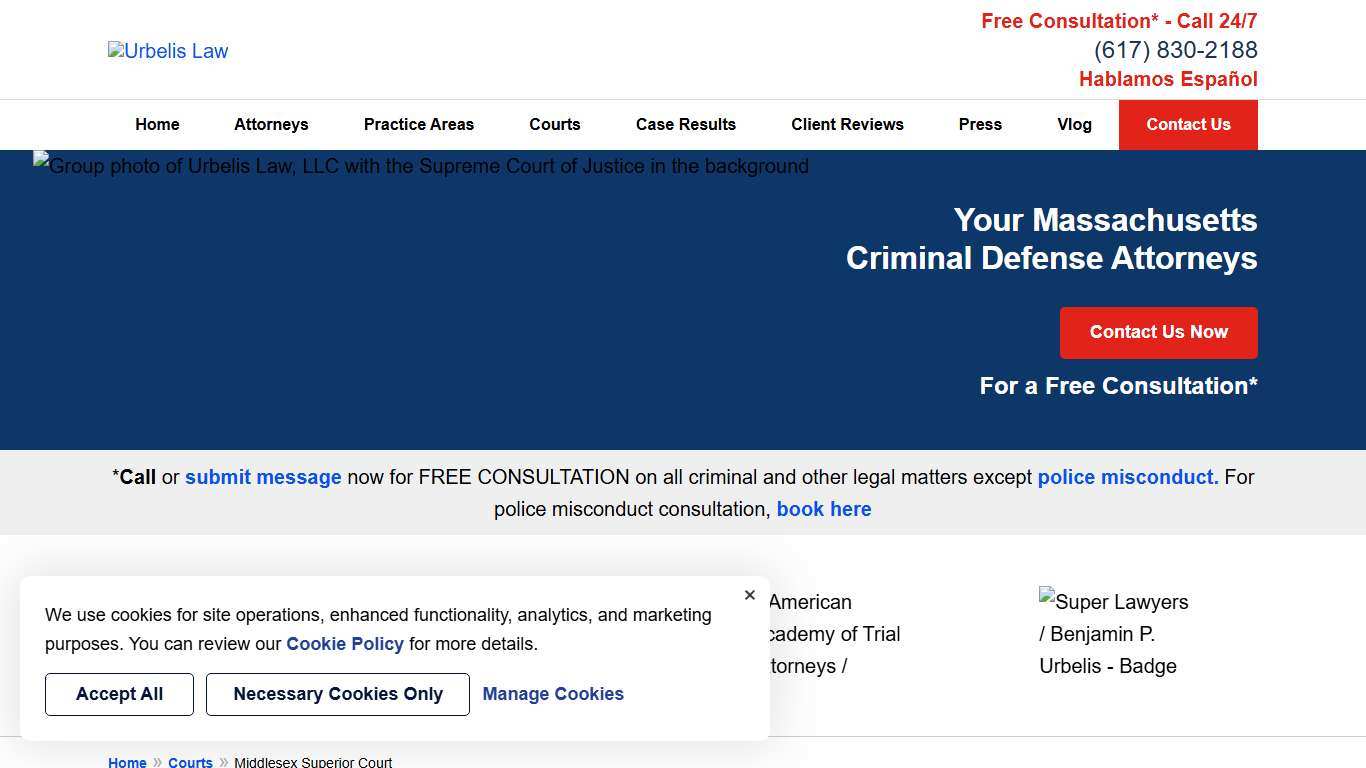
Task: Accept All cookies
Action: [119, 694]
